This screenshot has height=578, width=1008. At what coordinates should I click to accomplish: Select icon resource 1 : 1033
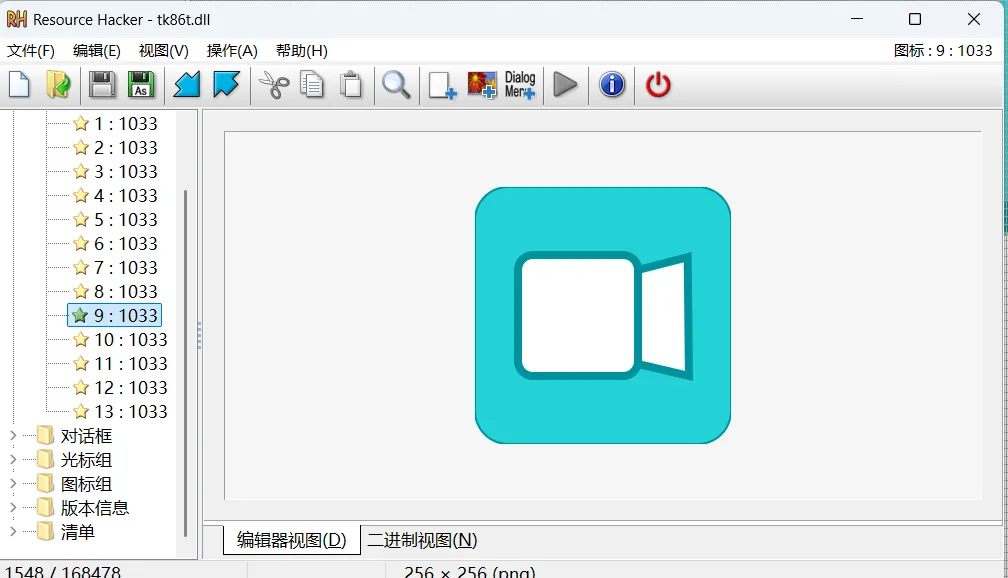pyautogui.click(x=125, y=123)
